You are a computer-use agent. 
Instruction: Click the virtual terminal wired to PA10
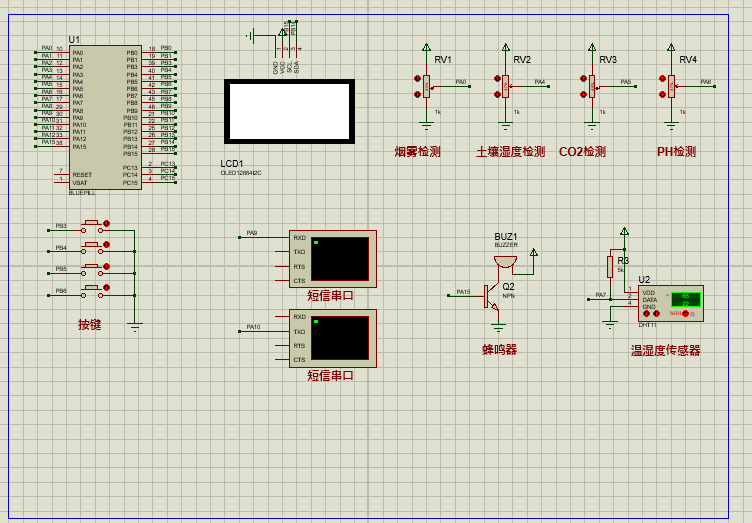[x=333, y=338]
